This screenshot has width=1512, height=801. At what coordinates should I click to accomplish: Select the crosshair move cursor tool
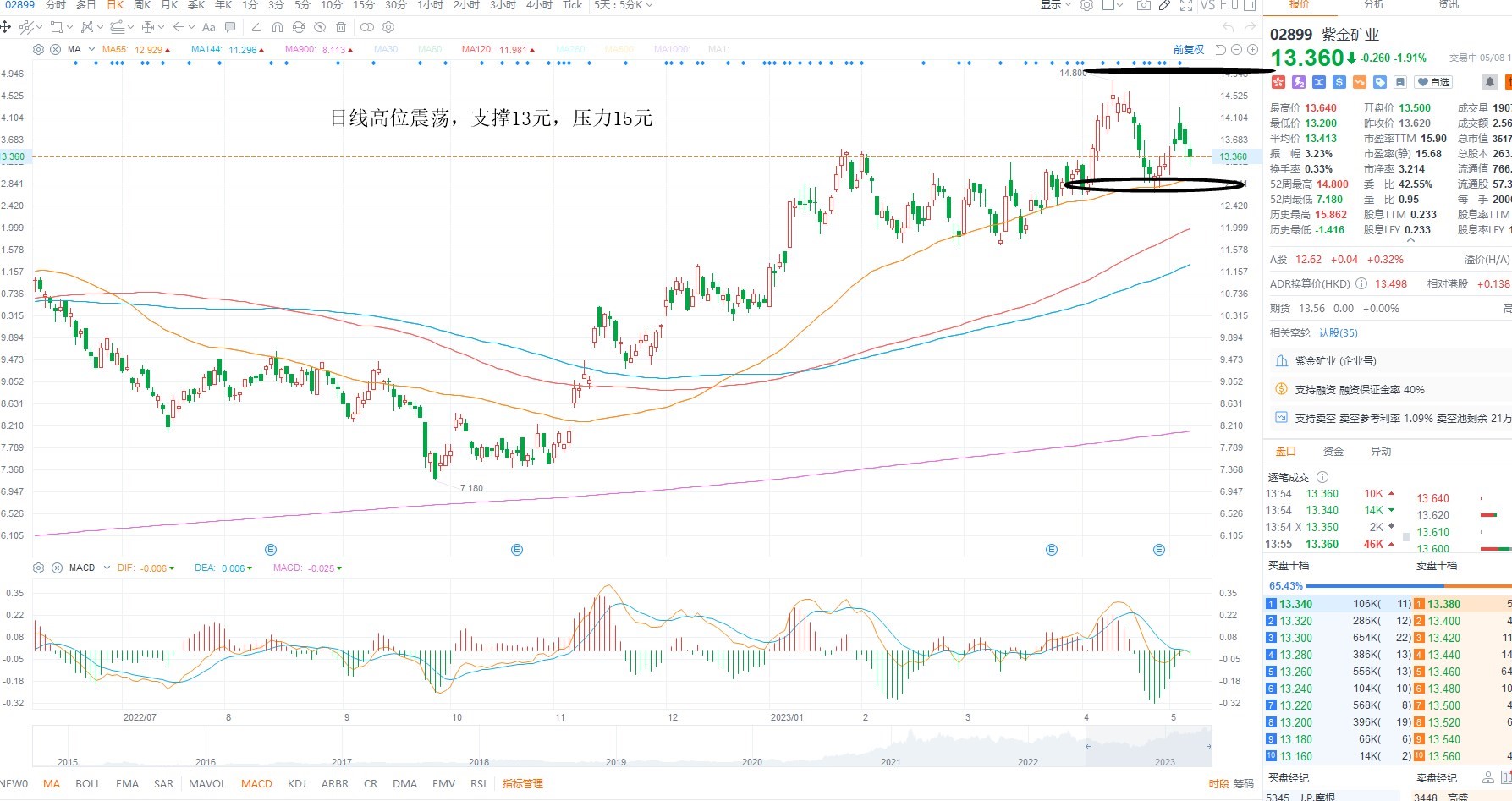[6, 27]
